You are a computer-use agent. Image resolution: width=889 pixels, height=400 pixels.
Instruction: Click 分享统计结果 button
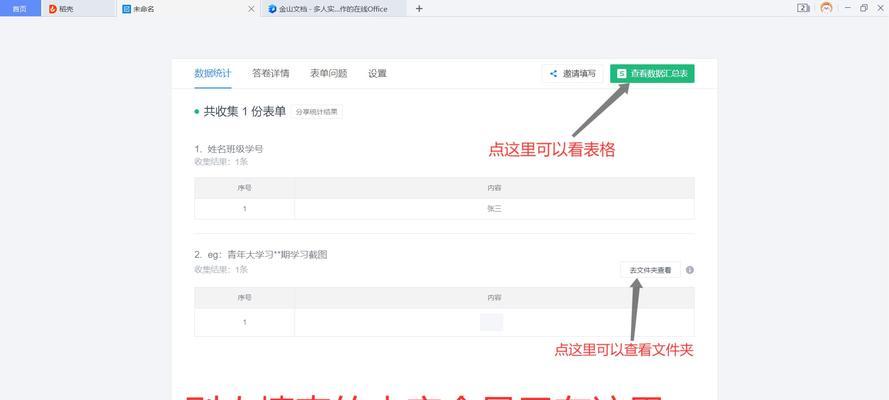click(317, 112)
